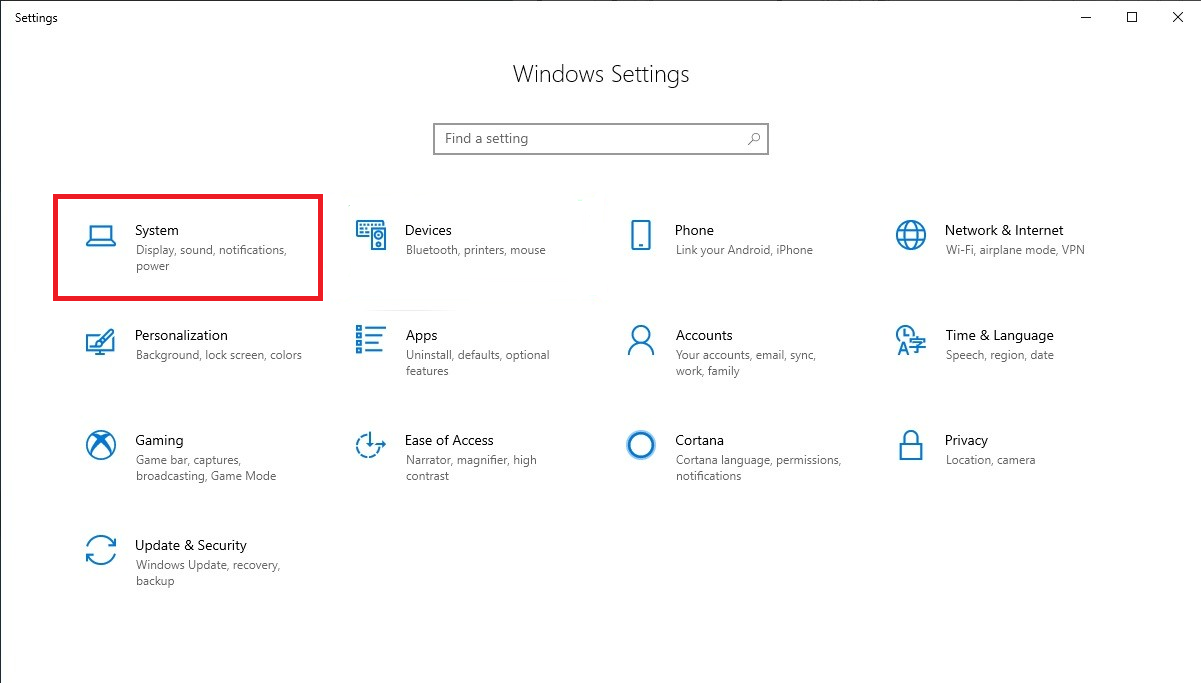1201x683 pixels.
Task: Click "Background, lock screen, colors" description
Action: click(x=218, y=355)
